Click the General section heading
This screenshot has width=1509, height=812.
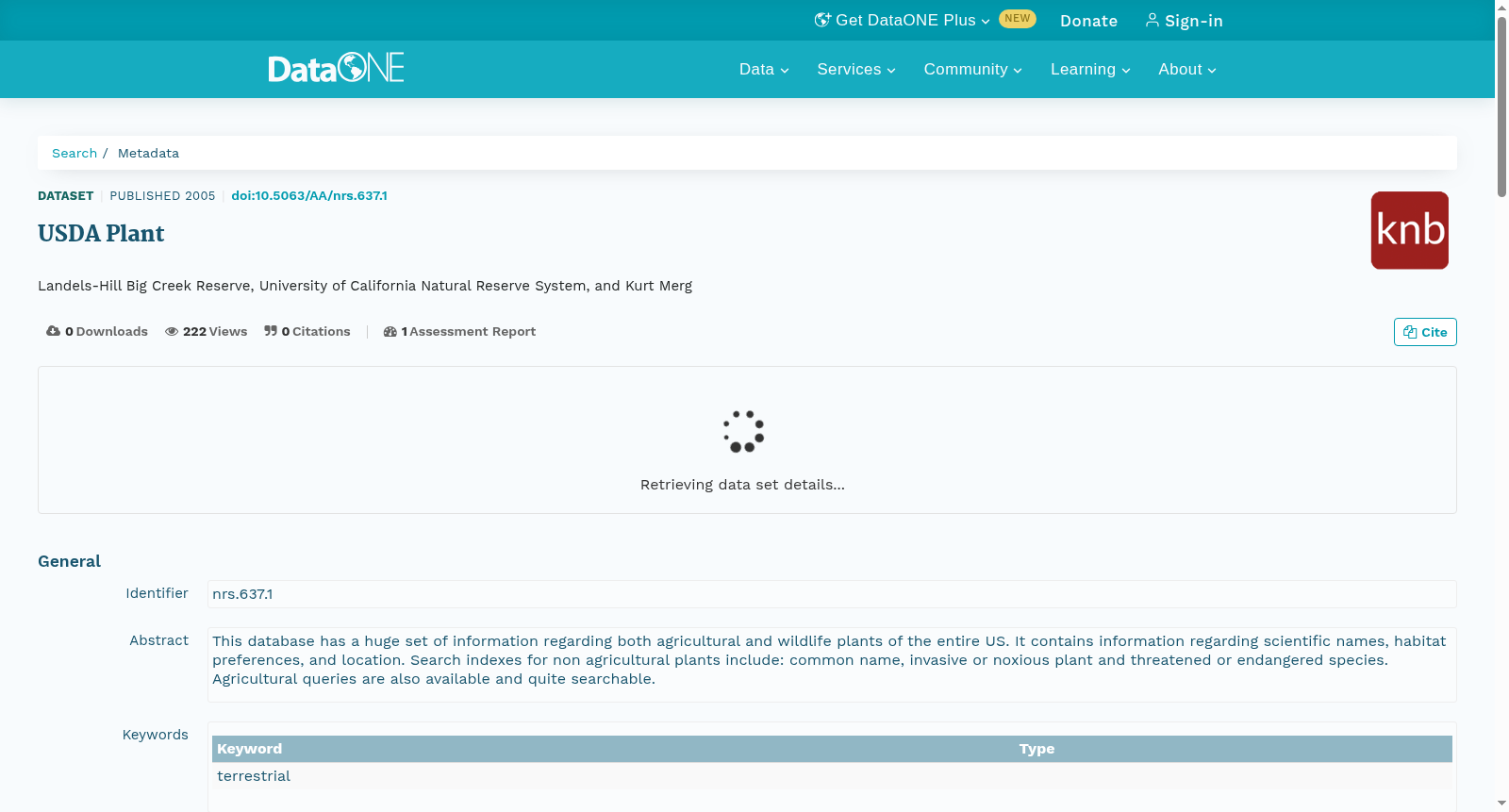[69, 561]
